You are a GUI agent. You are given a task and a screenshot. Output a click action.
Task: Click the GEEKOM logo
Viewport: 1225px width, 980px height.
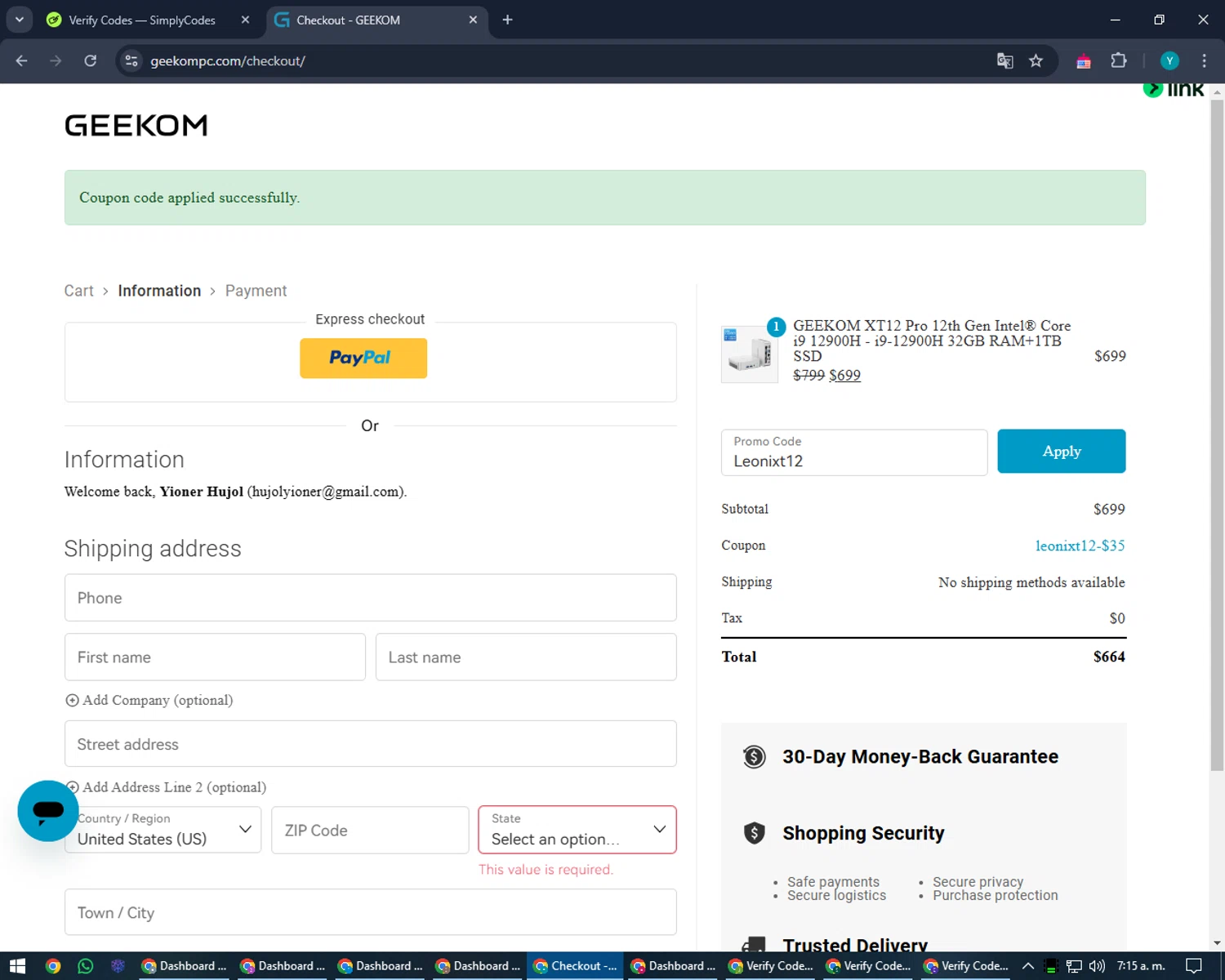pos(136,125)
